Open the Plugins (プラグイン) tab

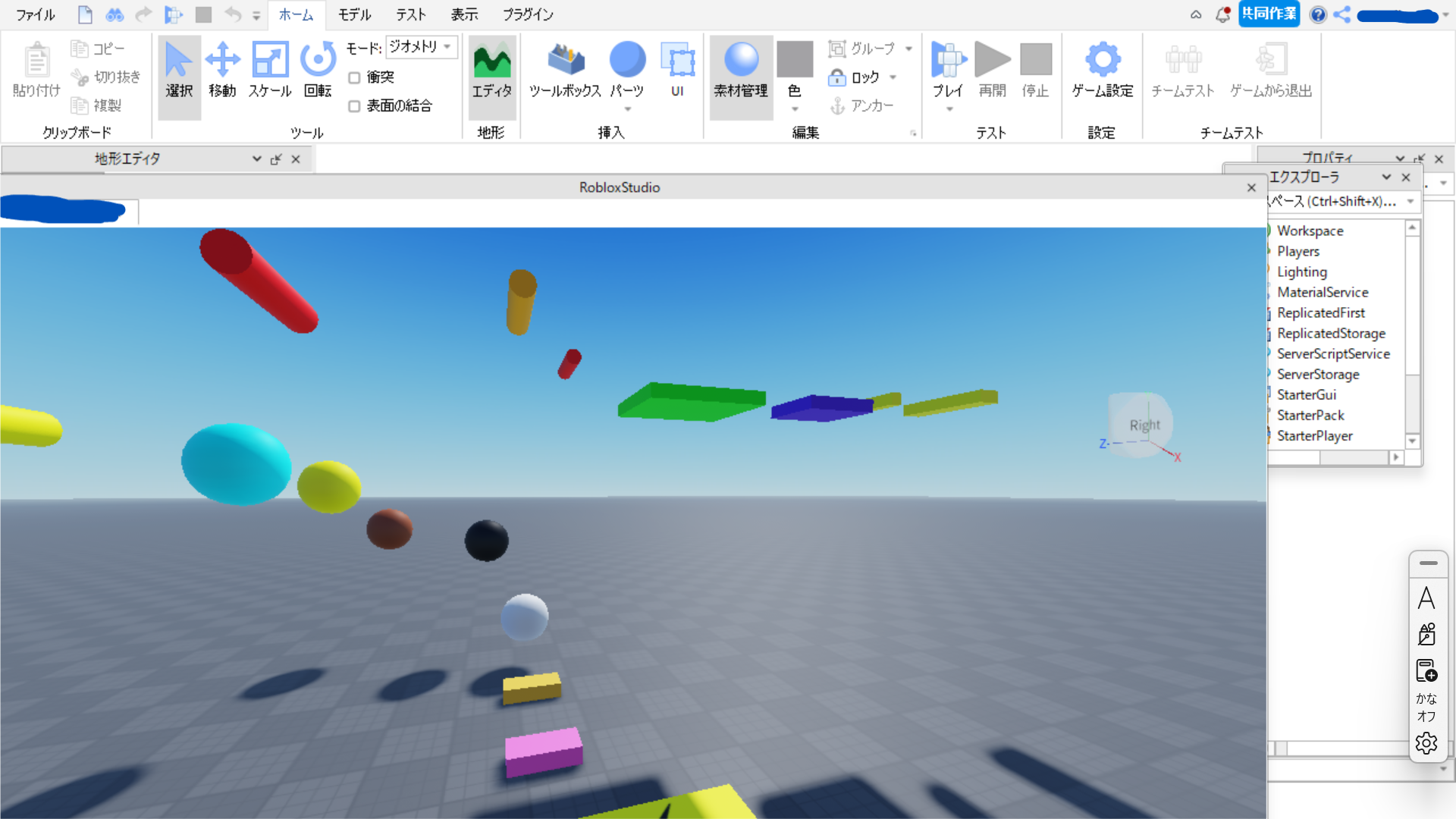pyautogui.click(x=528, y=14)
